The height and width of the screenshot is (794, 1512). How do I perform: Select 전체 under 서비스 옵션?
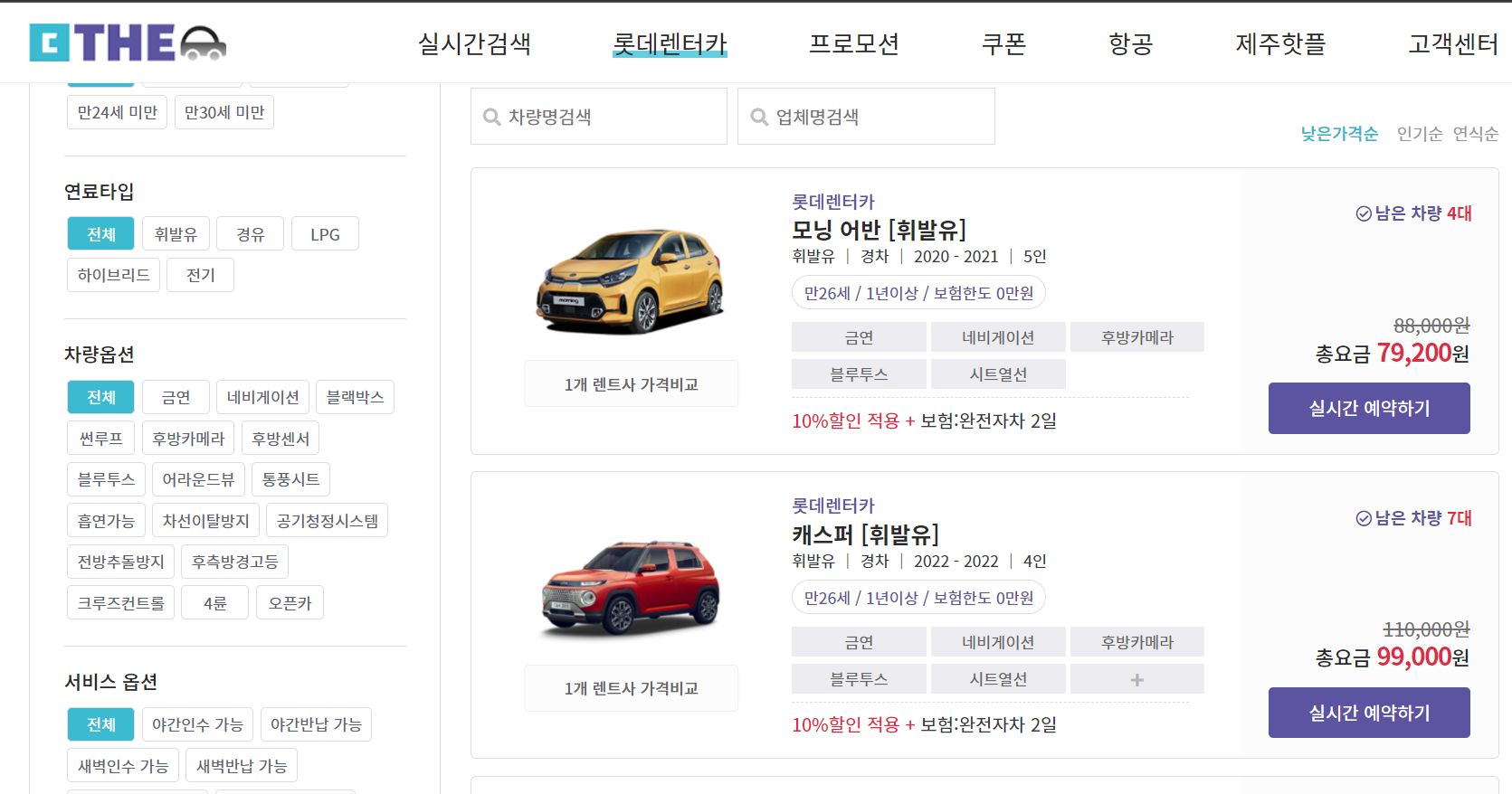[100, 724]
